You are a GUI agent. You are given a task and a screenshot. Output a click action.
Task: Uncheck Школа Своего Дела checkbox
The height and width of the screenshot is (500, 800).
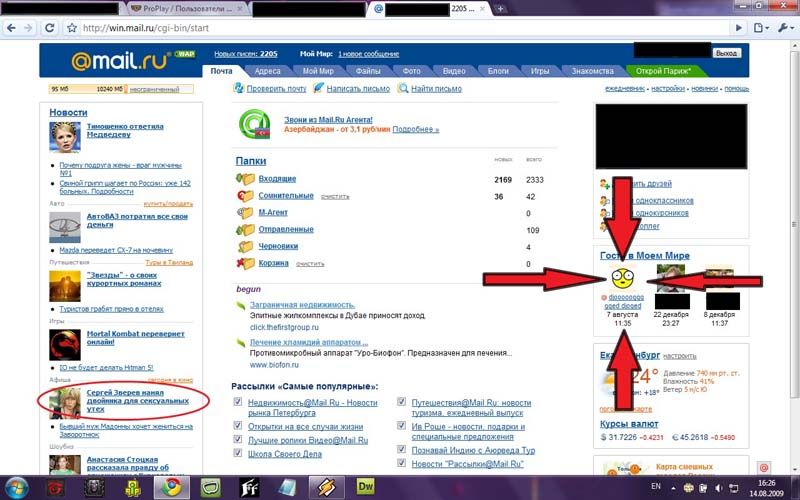pos(238,453)
